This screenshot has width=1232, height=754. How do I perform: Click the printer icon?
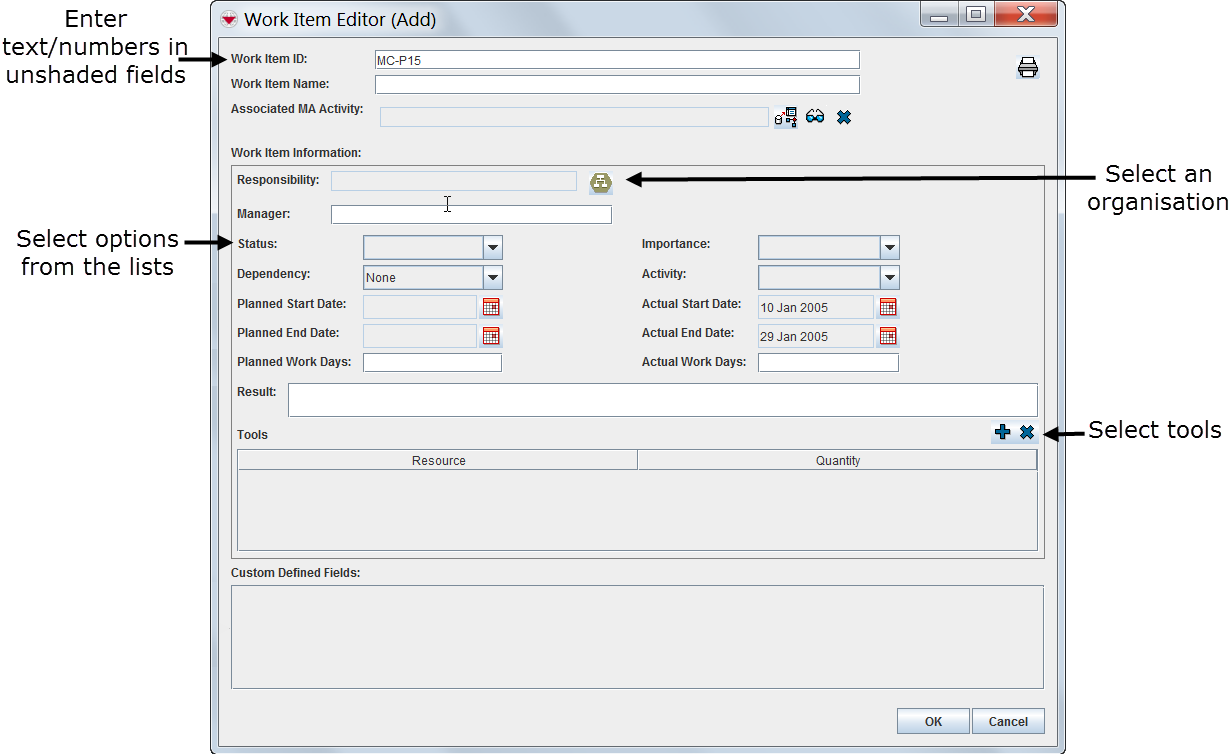pos(1027,68)
